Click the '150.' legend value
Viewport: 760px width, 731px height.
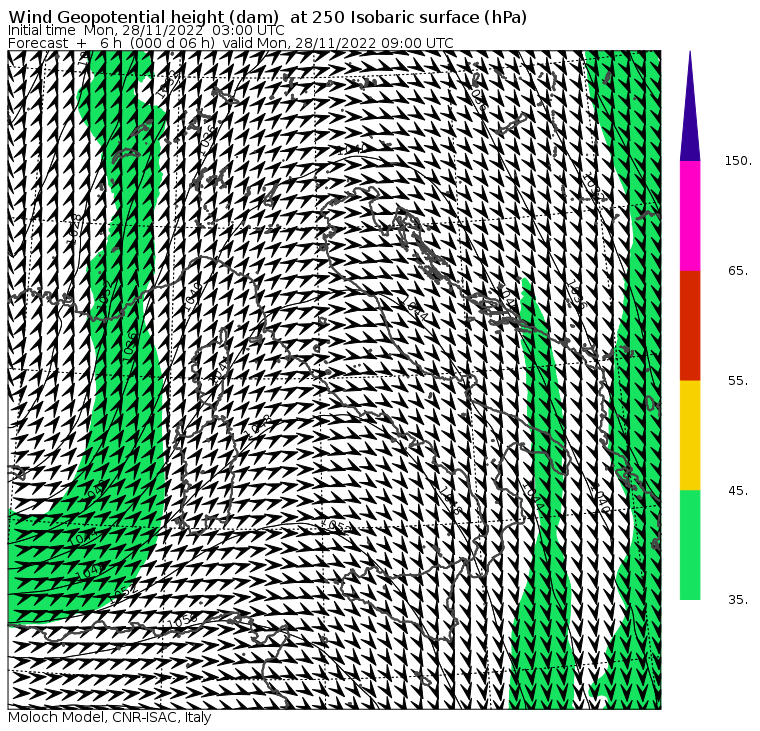click(x=738, y=161)
